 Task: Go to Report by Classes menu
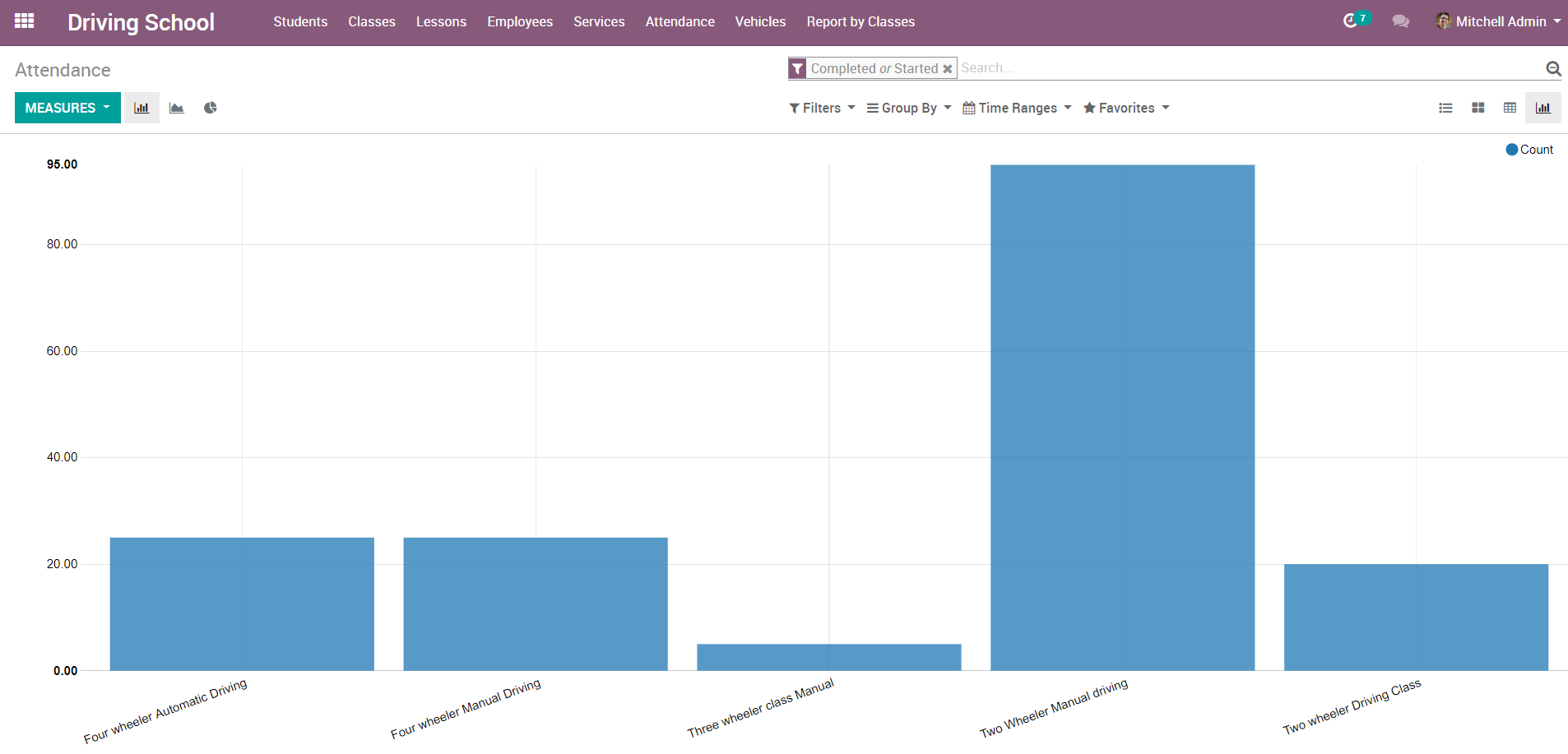coord(861,21)
